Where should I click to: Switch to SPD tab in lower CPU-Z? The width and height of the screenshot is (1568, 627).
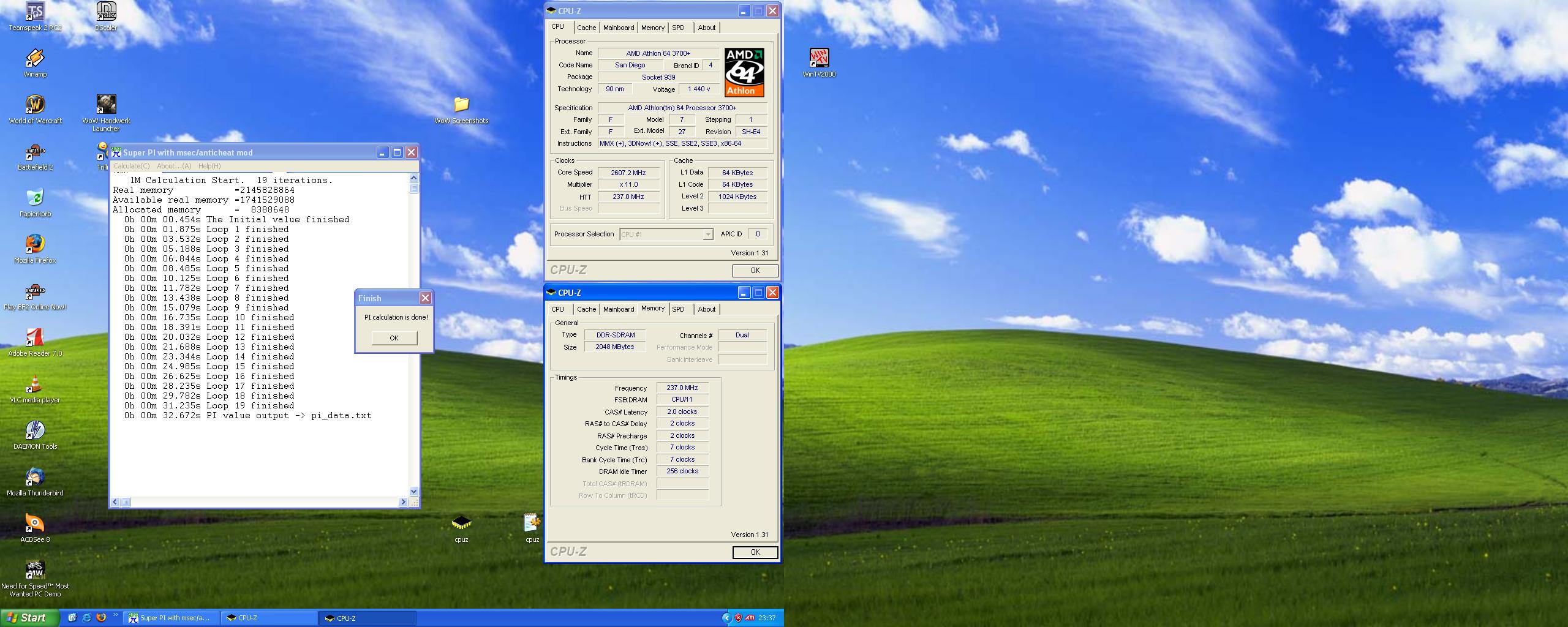pyautogui.click(x=678, y=309)
